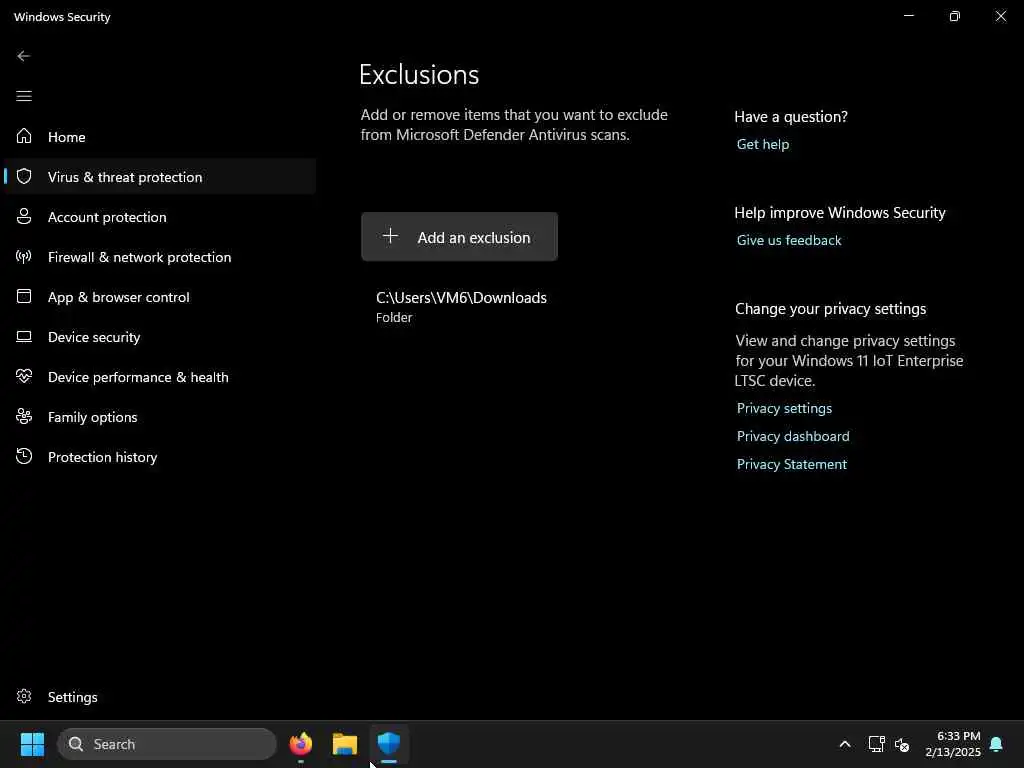This screenshot has height=768, width=1024.
Task: Click the Firewall & network antenna icon
Action: (24, 256)
